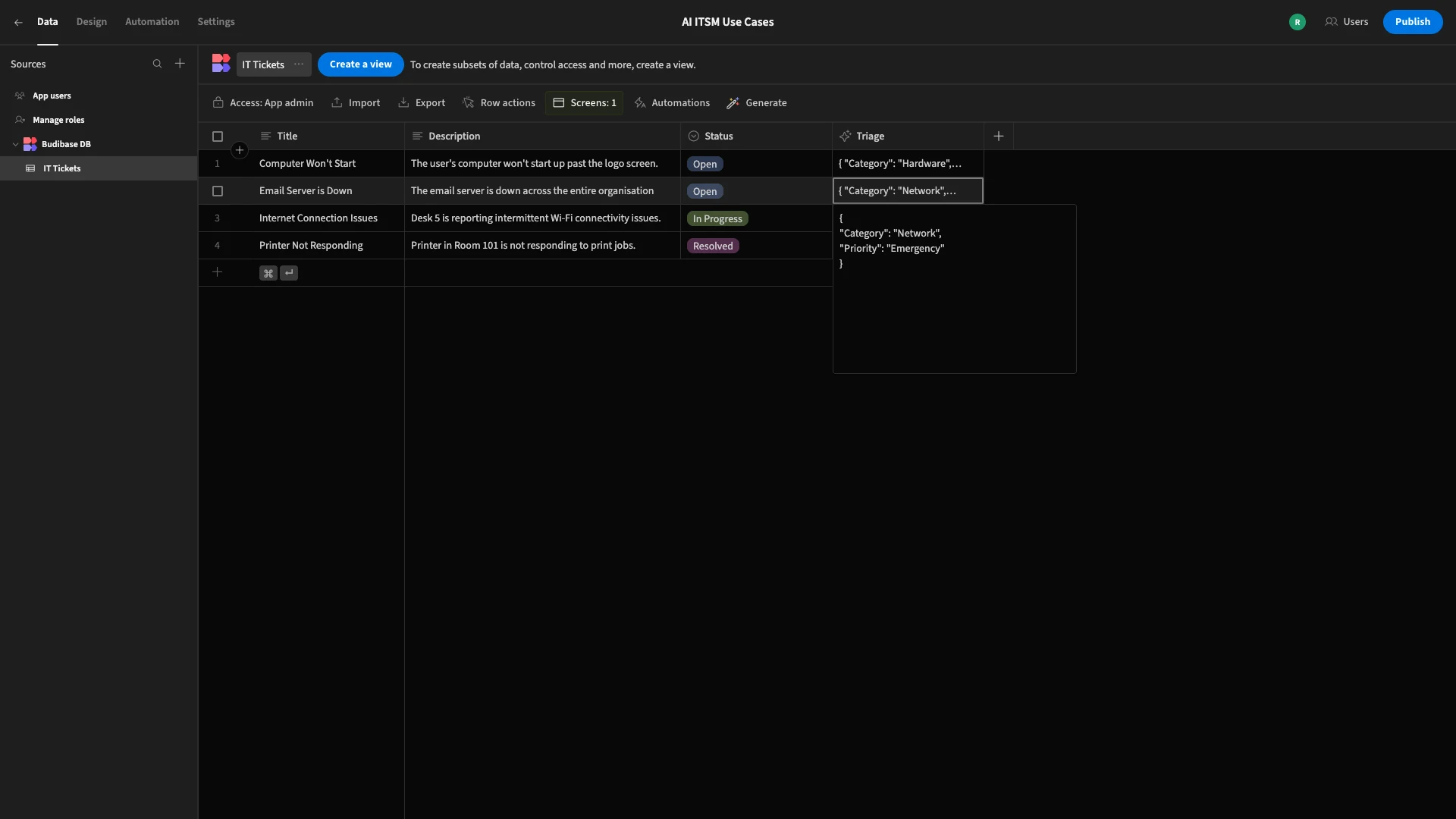Select Triage cell with Hardware category
This screenshot has width=1456, height=819.
tap(908, 164)
